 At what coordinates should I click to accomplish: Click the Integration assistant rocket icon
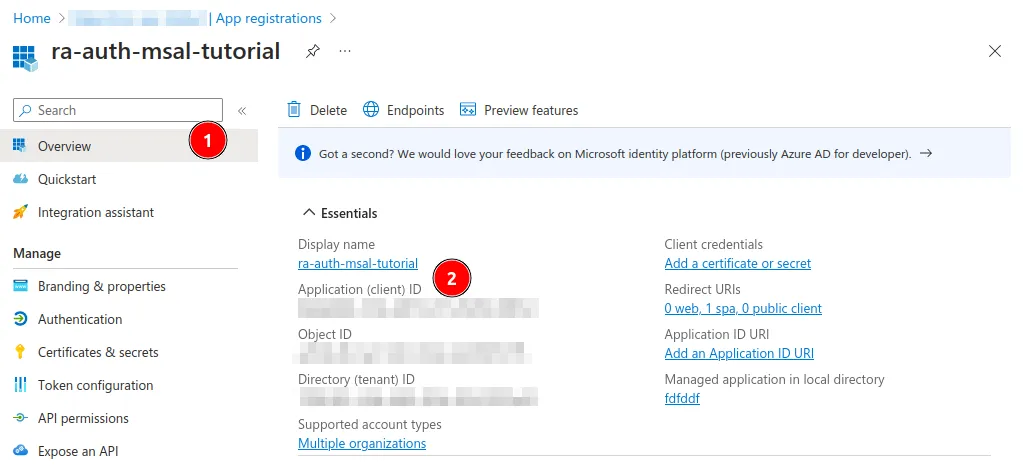pyautogui.click(x=20, y=212)
